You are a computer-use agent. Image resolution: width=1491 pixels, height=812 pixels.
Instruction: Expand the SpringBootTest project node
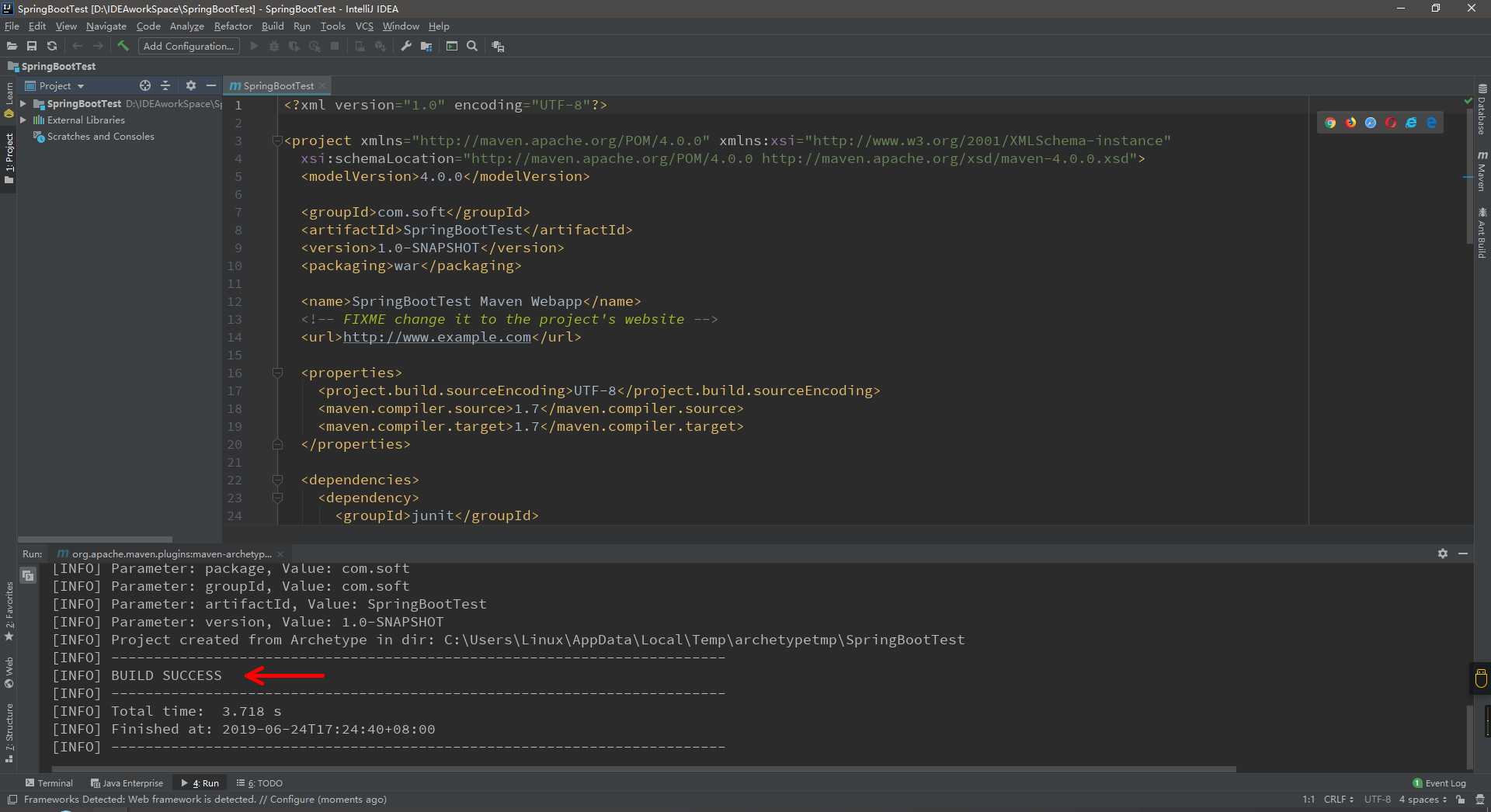tap(23, 103)
